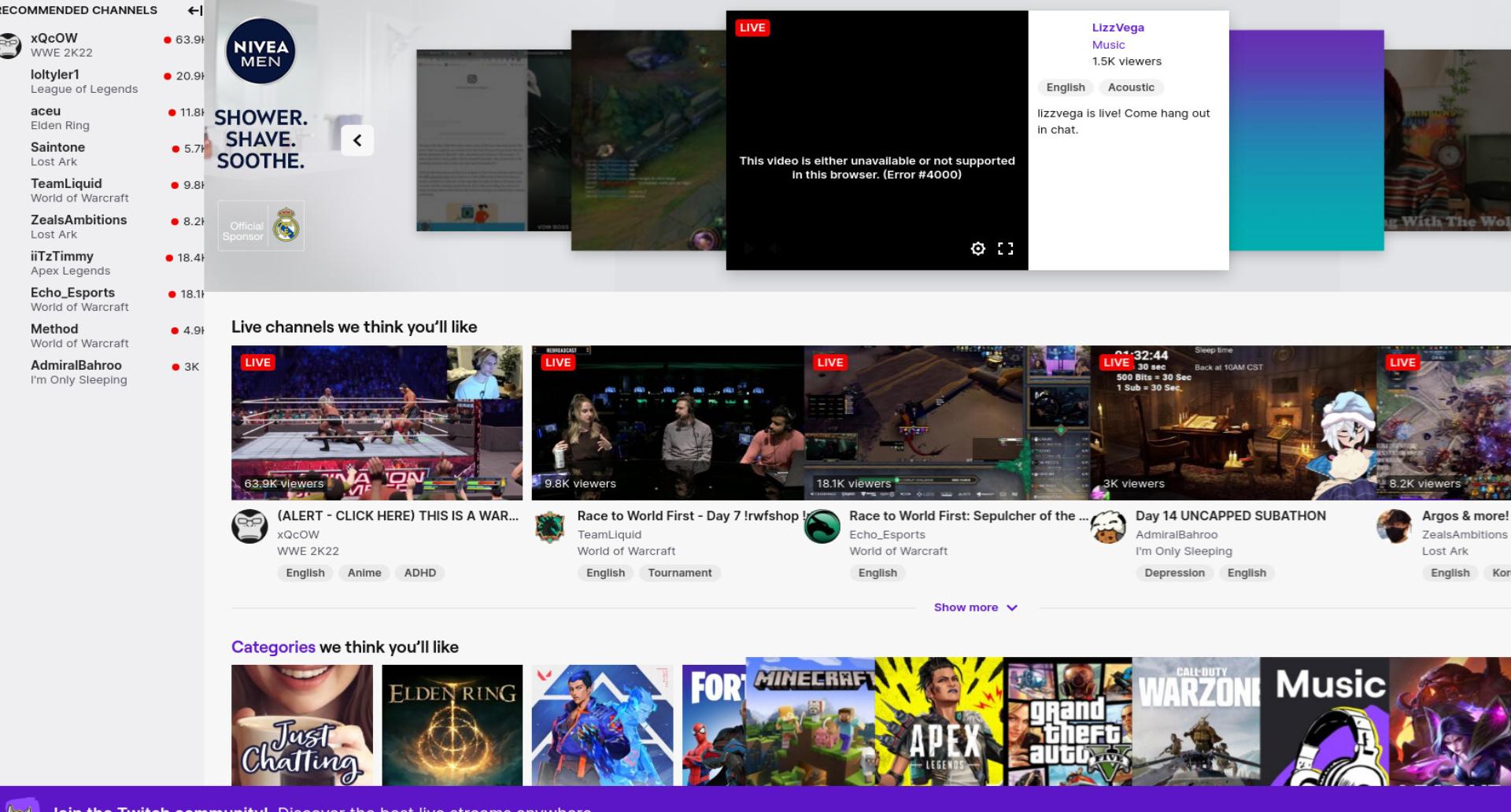
Task: Open TeamLiquid avatar under stream card
Action: point(549,526)
